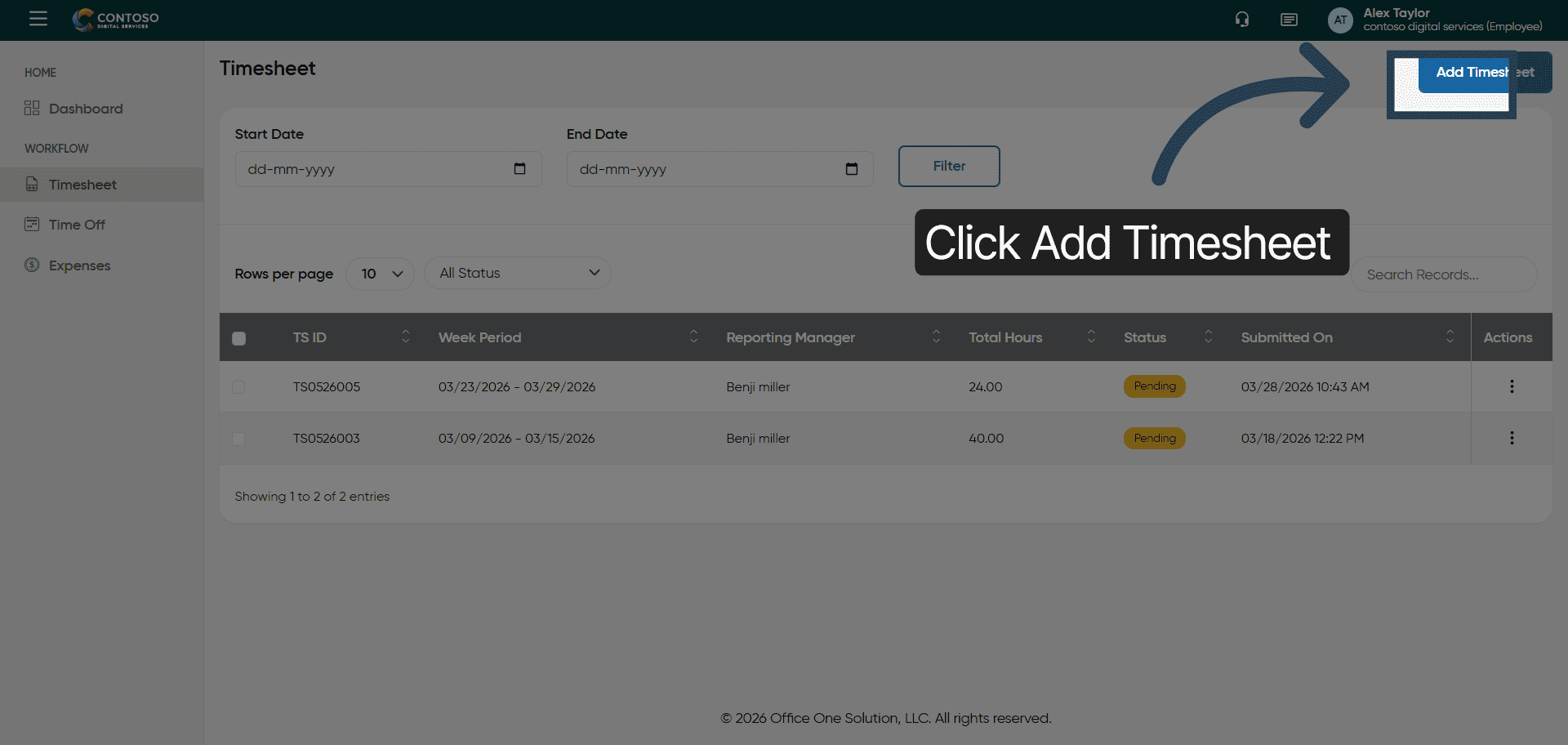Screen dimensions: 1568x745
Task: Open the messages icon in header
Action: coord(1289,20)
